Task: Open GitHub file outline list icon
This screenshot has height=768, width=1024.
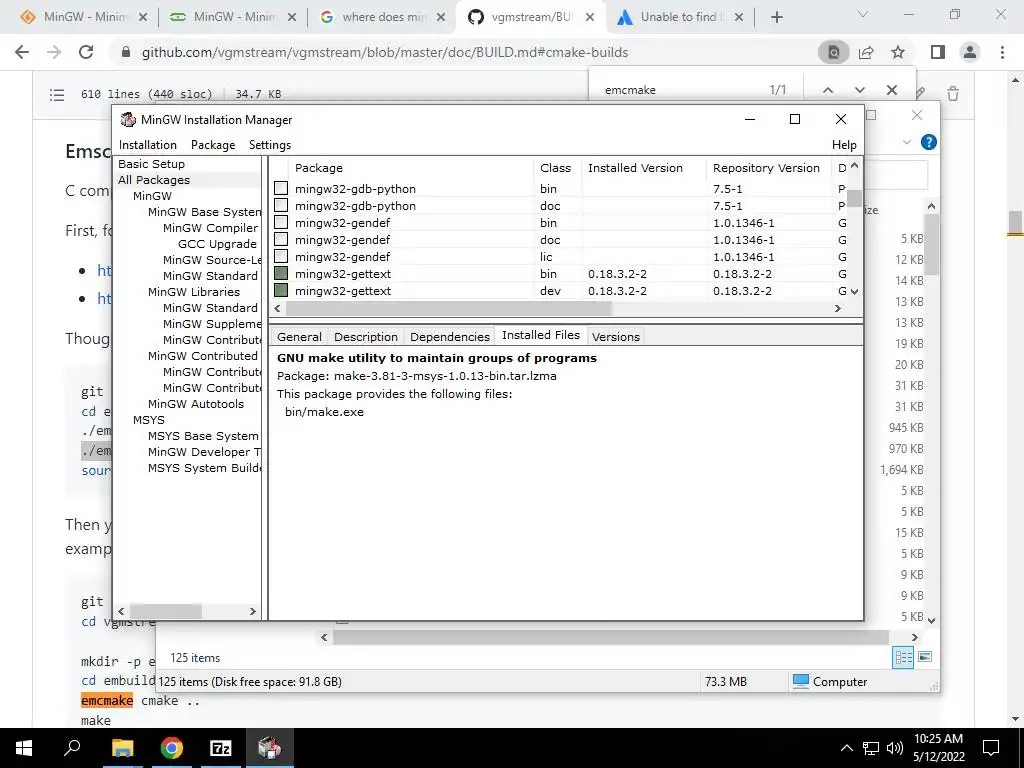Action: pyautogui.click(x=57, y=95)
